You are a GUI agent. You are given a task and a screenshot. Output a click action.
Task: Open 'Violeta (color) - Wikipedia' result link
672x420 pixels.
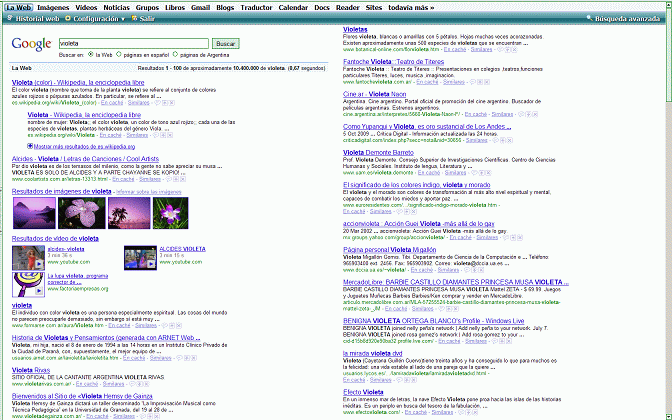pyautogui.click(x=78, y=82)
